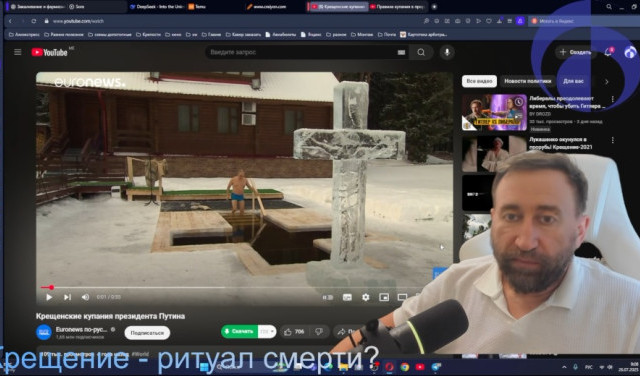640x376 pixels.
Task: Click the green Скачать download button
Action: 240,332
